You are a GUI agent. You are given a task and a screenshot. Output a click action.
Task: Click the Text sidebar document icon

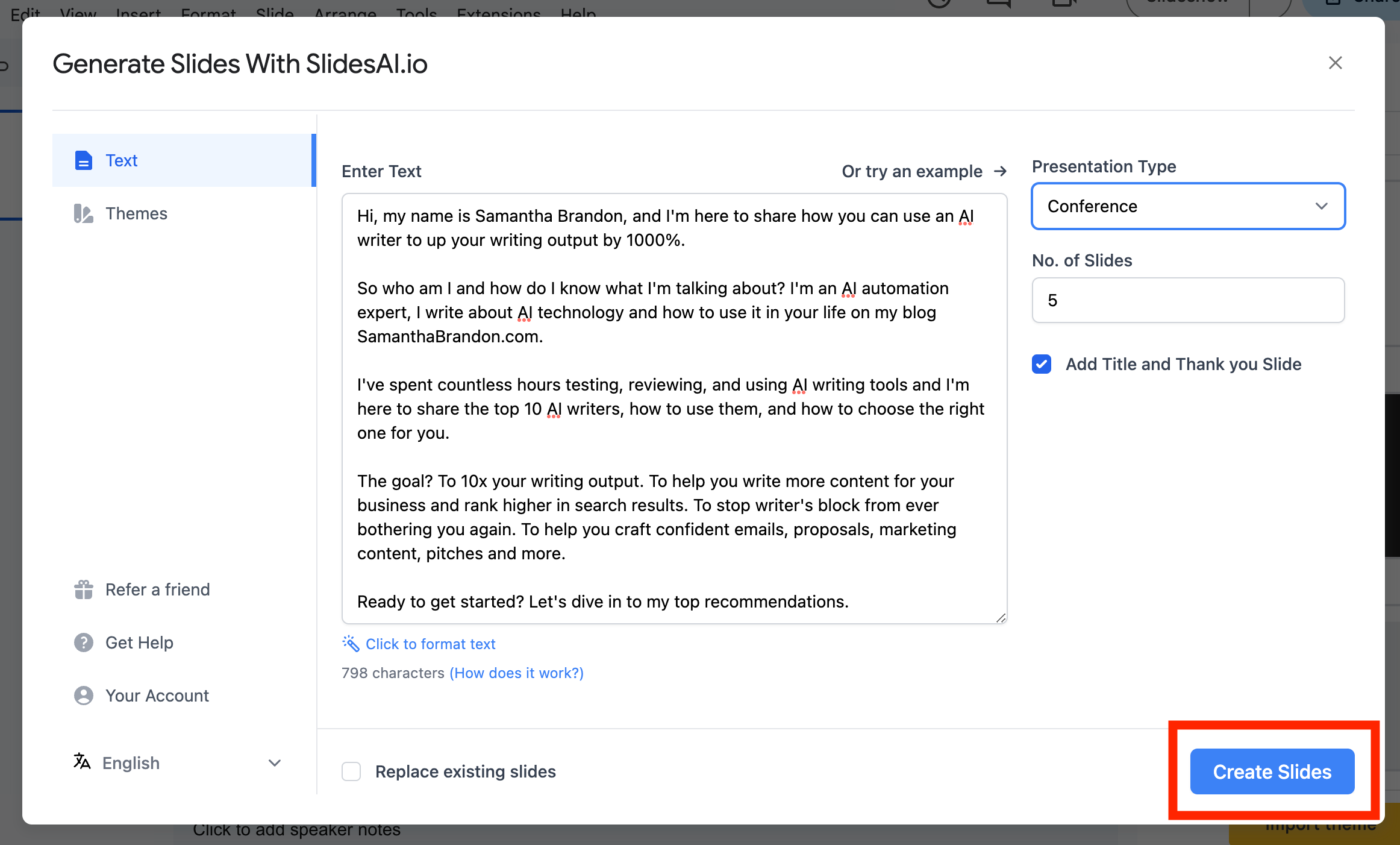click(83, 159)
